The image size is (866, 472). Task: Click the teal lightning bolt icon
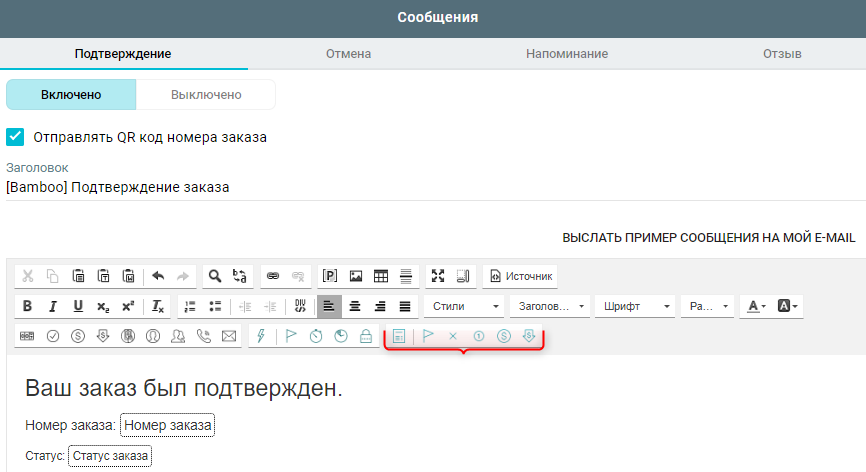coord(261,336)
